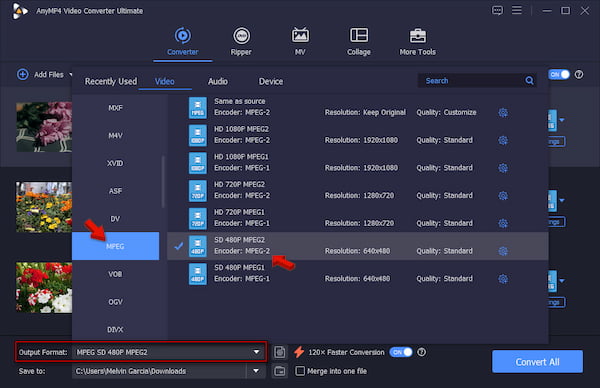Select MPEG format in the list
The width and height of the screenshot is (600, 388).
[115, 246]
